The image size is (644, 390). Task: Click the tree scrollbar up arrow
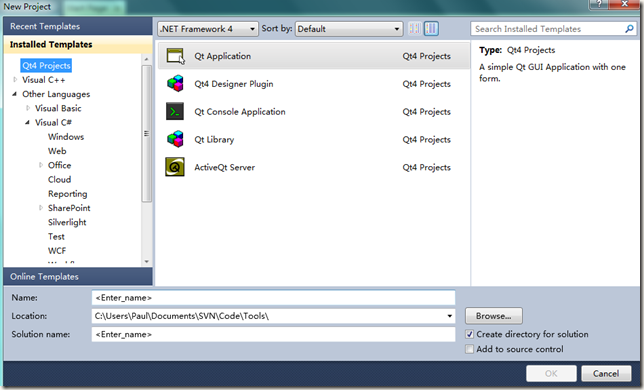tap(147, 60)
